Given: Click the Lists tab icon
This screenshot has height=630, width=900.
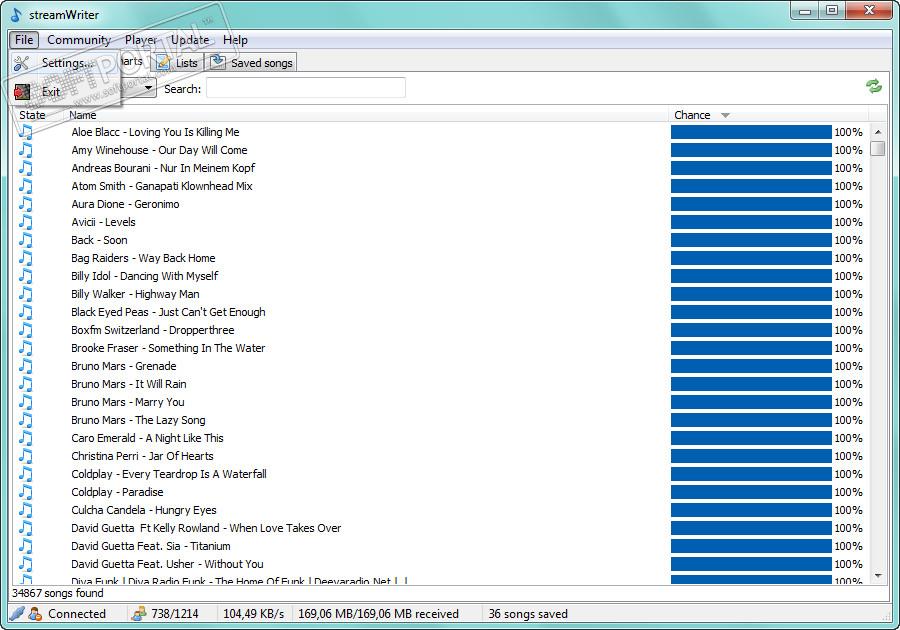Looking at the screenshot, I should click(x=163, y=63).
